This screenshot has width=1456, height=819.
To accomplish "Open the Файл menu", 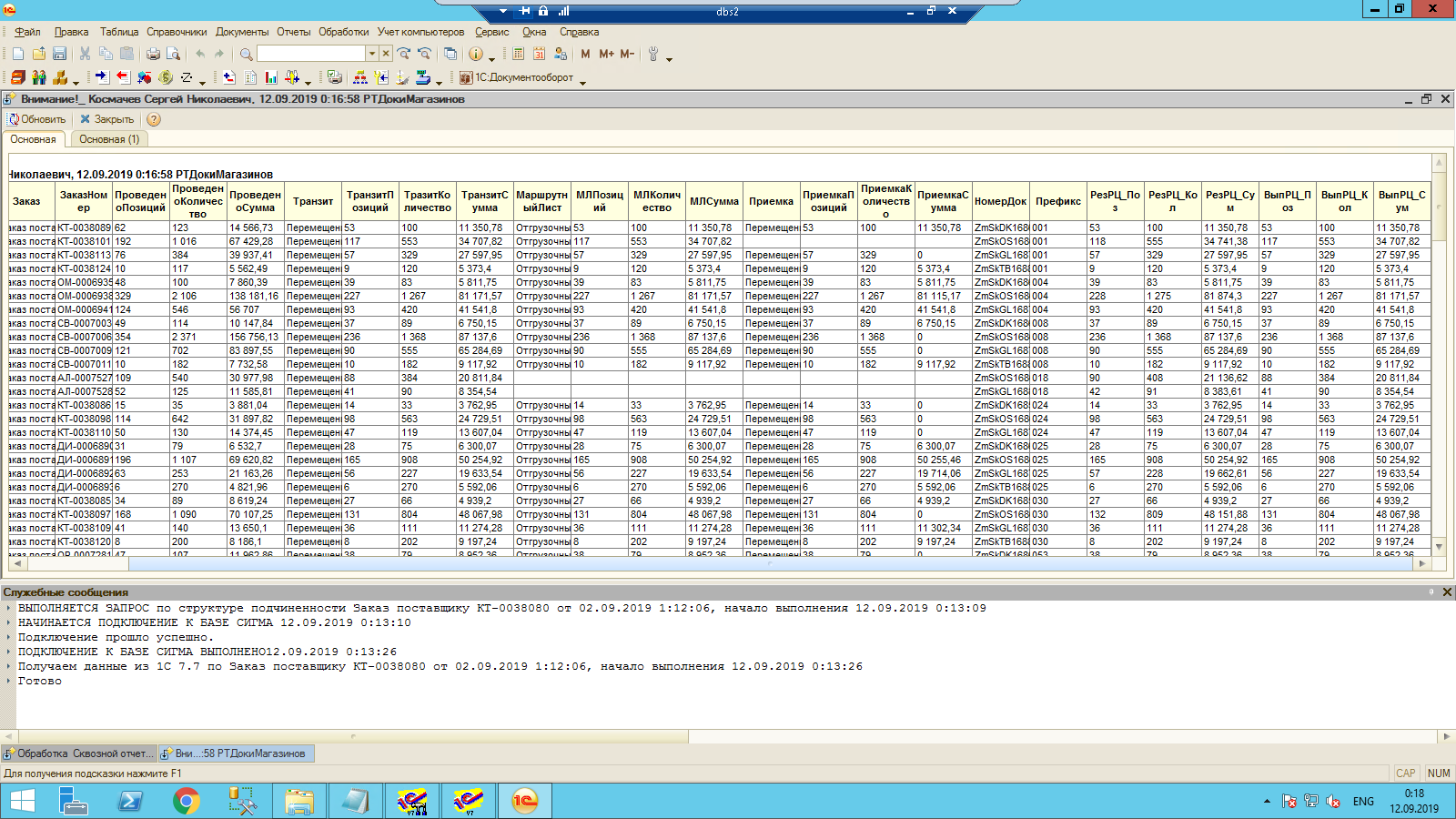I will 27,32.
